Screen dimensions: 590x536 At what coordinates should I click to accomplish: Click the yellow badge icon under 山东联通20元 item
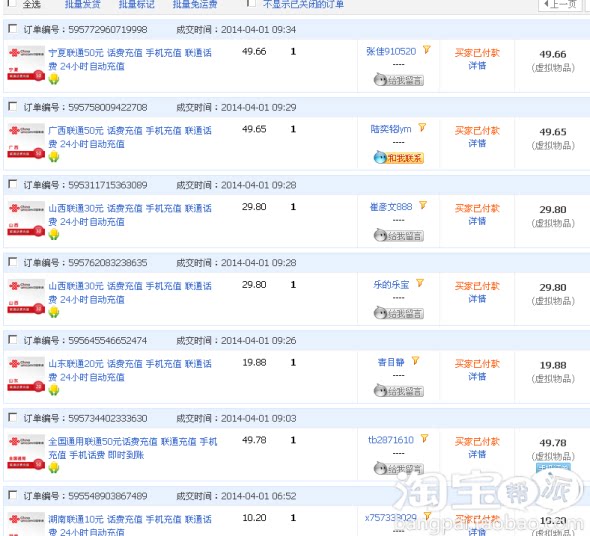point(54,390)
